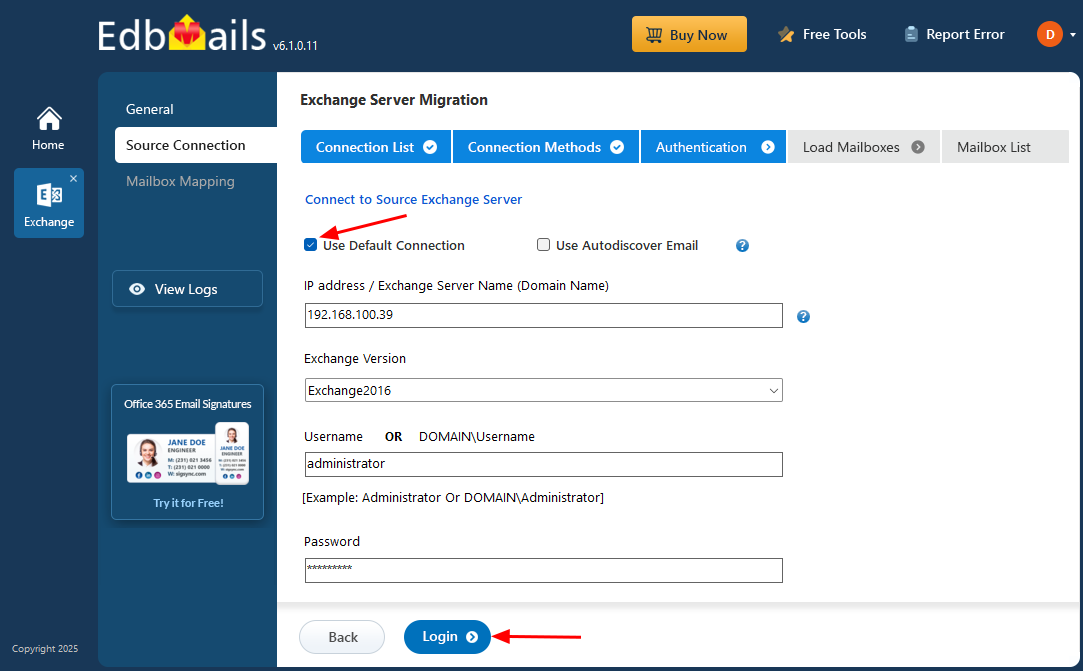Image resolution: width=1083 pixels, height=671 pixels.
Task: Click the Buy Now cart button
Action: (x=689, y=35)
